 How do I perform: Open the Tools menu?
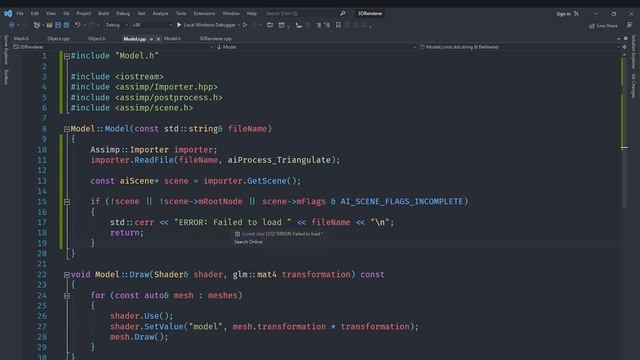coord(181,13)
